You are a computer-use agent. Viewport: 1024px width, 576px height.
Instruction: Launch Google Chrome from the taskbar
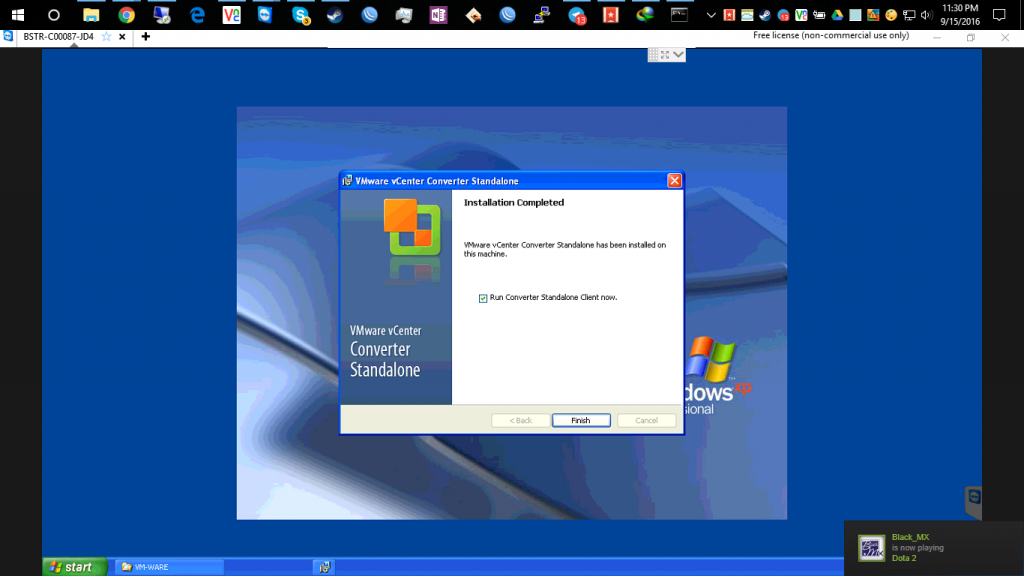pos(126,14)
